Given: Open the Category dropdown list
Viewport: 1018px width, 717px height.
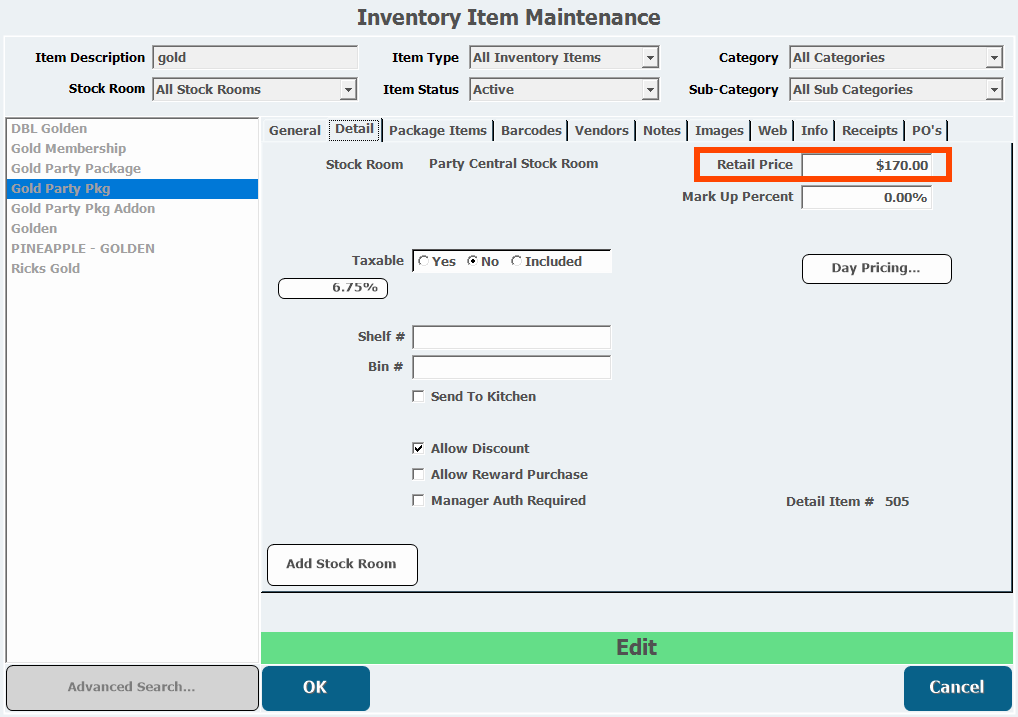Looking at the screenshot, I should [993, 58].
